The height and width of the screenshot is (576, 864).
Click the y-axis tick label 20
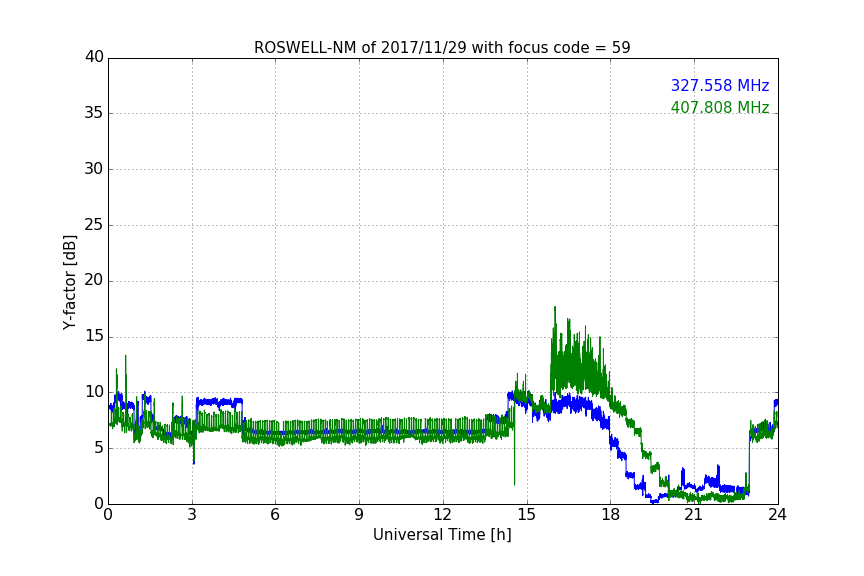click(x=94, y=280)
